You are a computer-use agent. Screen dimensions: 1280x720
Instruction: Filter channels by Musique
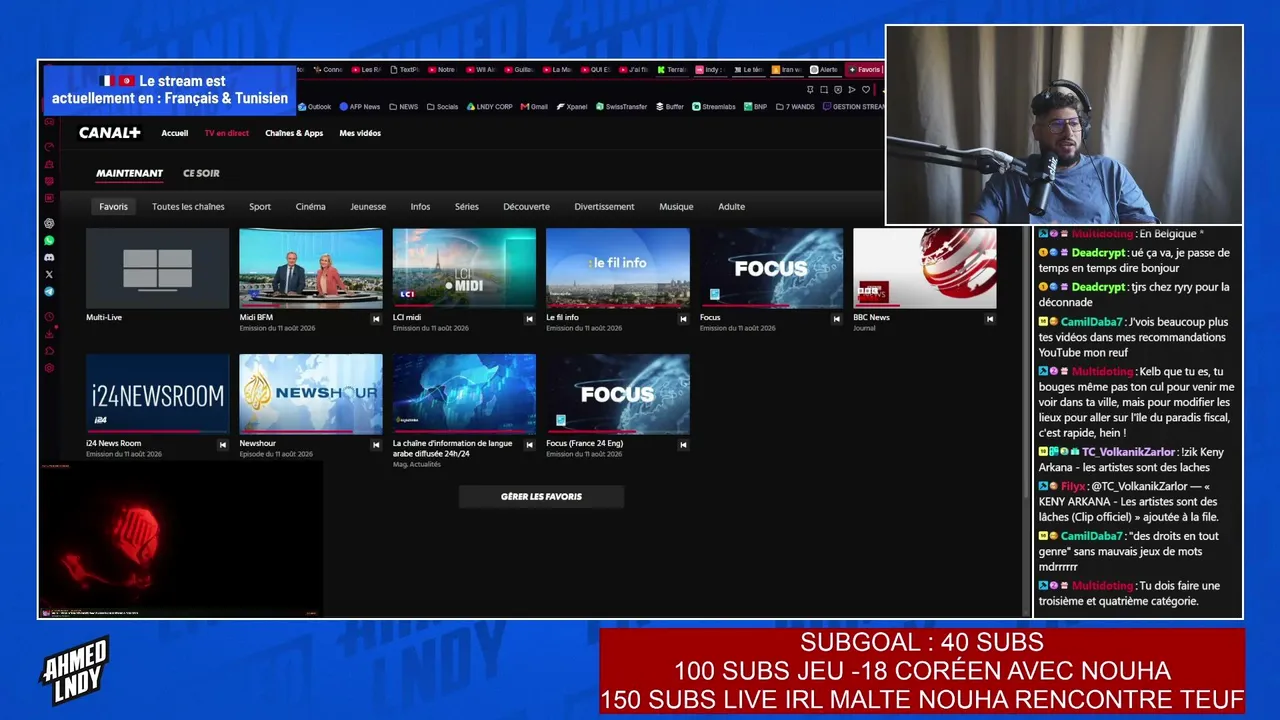[x=676, y=207]
